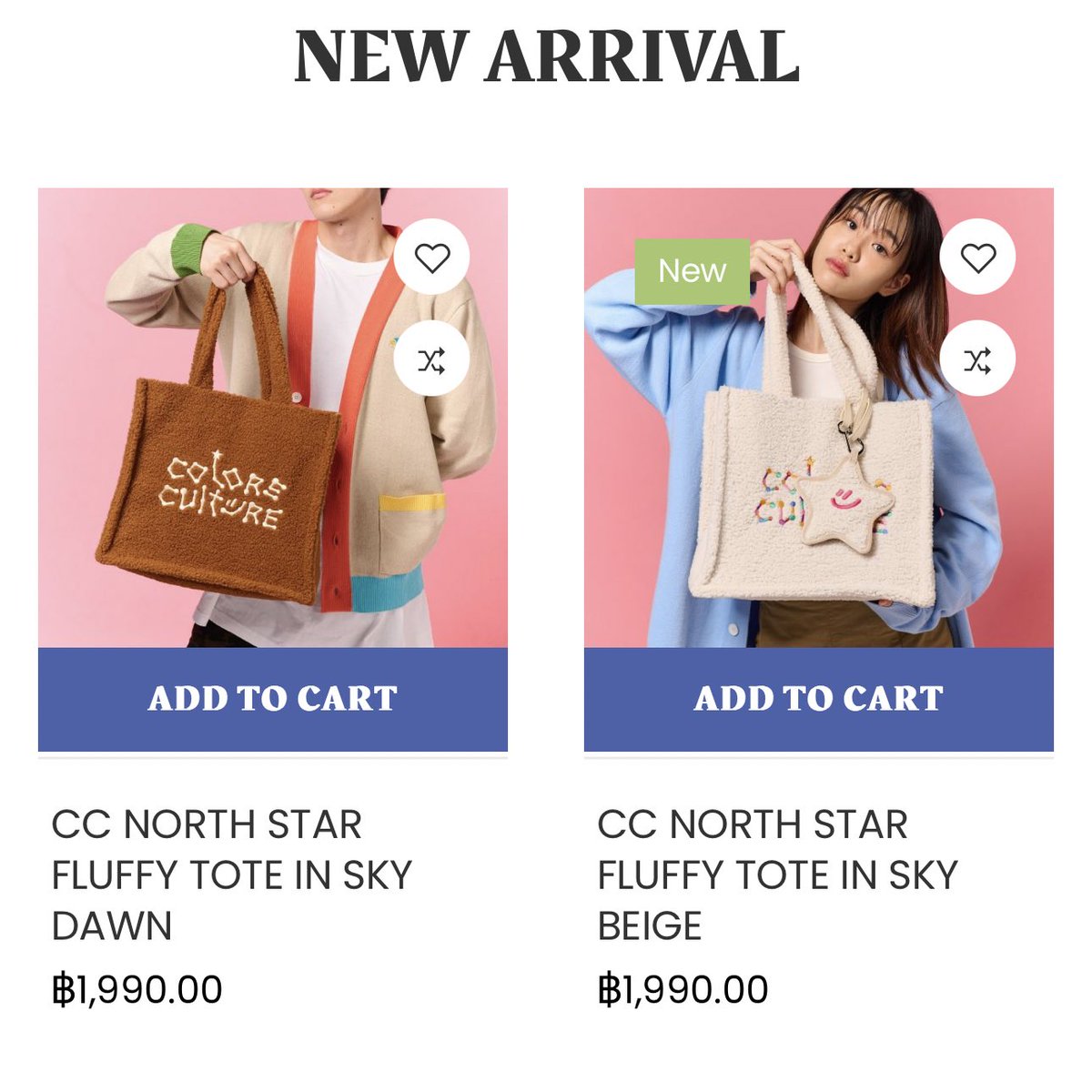1092x1092 pixels.
Task: Click the green cuff on the model's cardigan
Action: pos(190,249)
